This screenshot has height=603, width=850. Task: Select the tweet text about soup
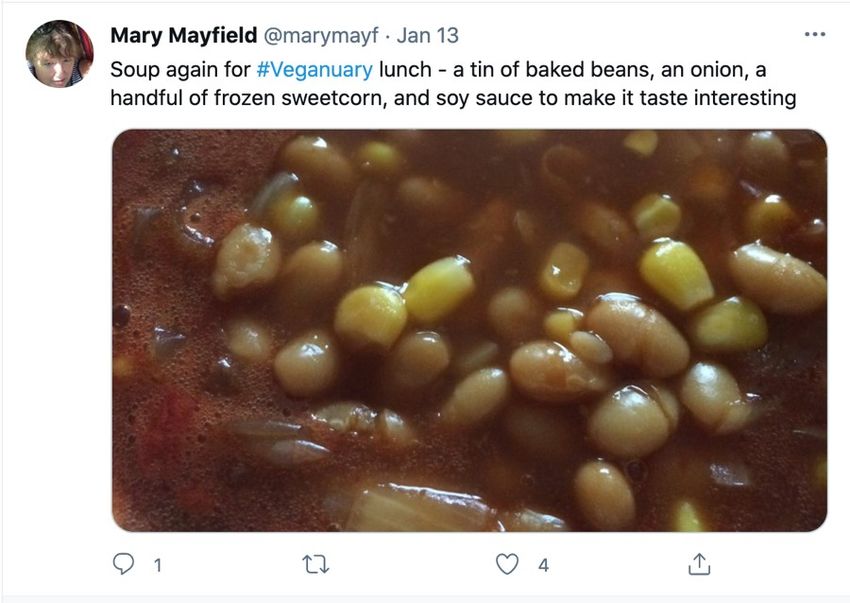click(x=453, y=84)
